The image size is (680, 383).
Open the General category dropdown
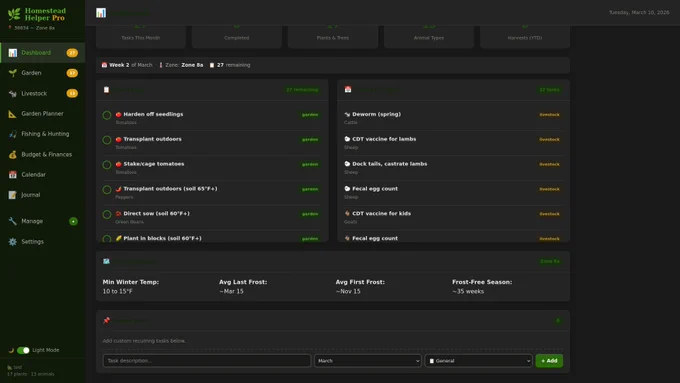tap(479, 361)
